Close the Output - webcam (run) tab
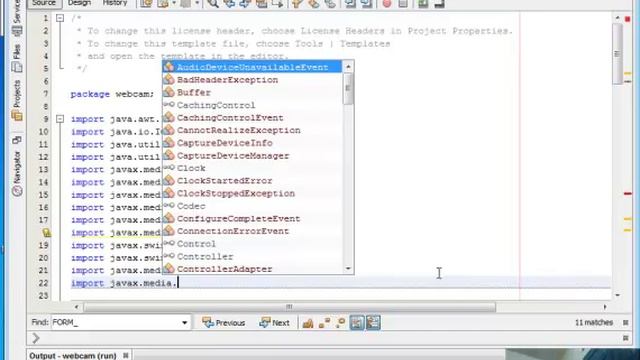The height and width of the screenshot is (360, 640). click(x=126, y=356)
